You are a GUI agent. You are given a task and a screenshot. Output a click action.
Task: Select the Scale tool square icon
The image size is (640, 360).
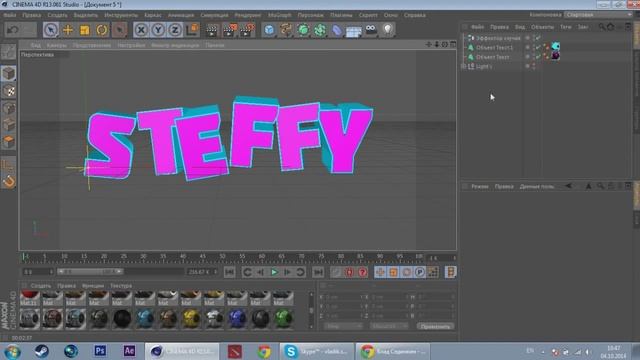tap(85, 30)
